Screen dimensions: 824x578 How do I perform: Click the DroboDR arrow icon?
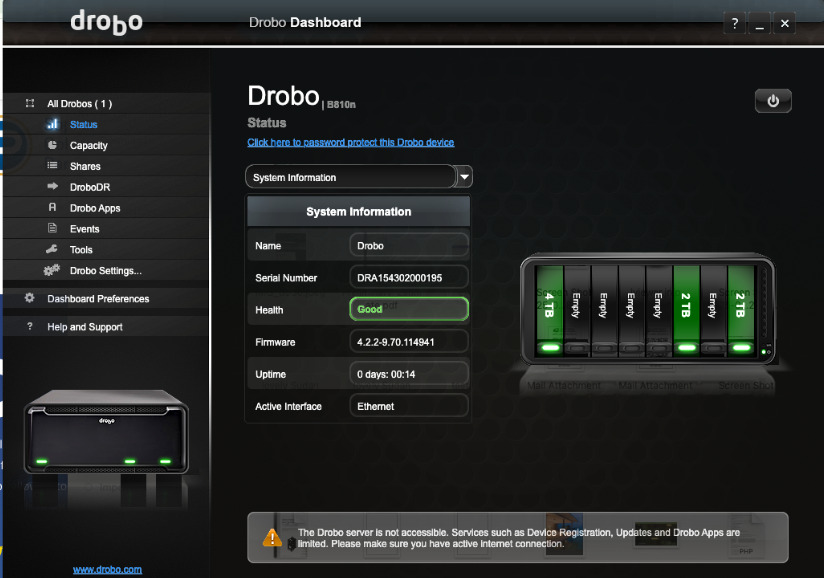pos(53,186)
